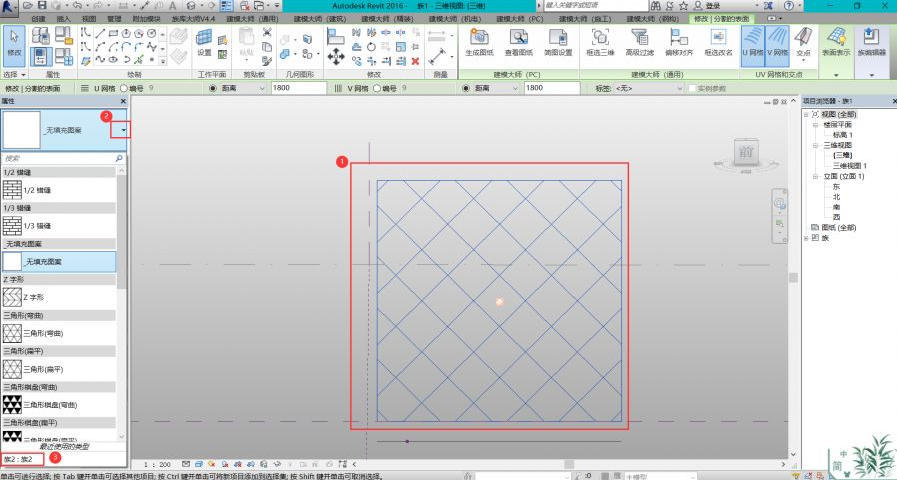This screenshot has width=897, height=480.
Task: Click the 登录 sign-in button
Action: (x=712, y=6)
